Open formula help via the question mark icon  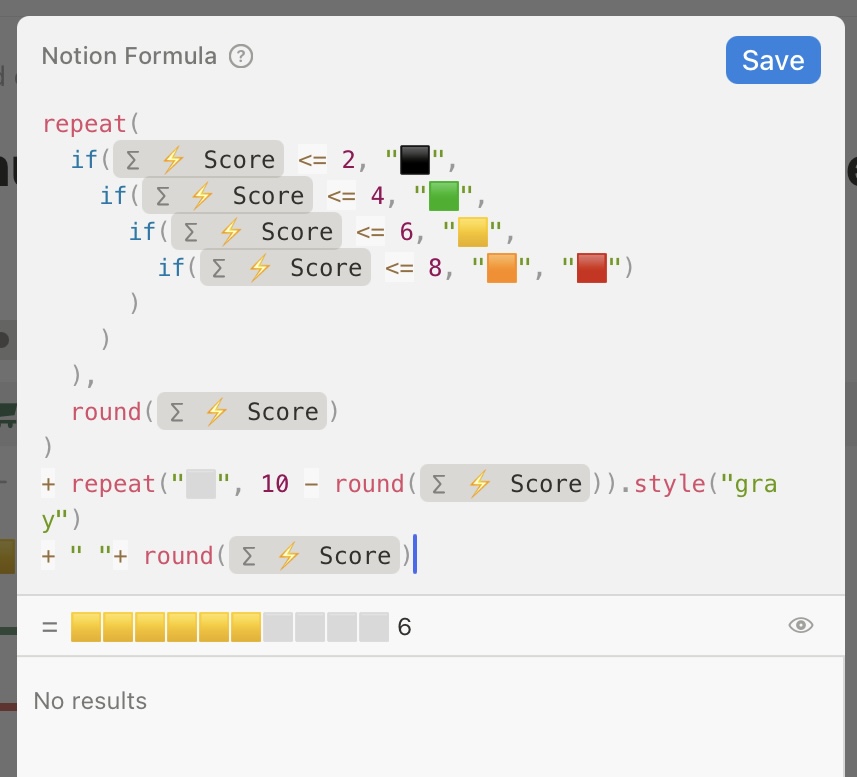coord(240,57)
